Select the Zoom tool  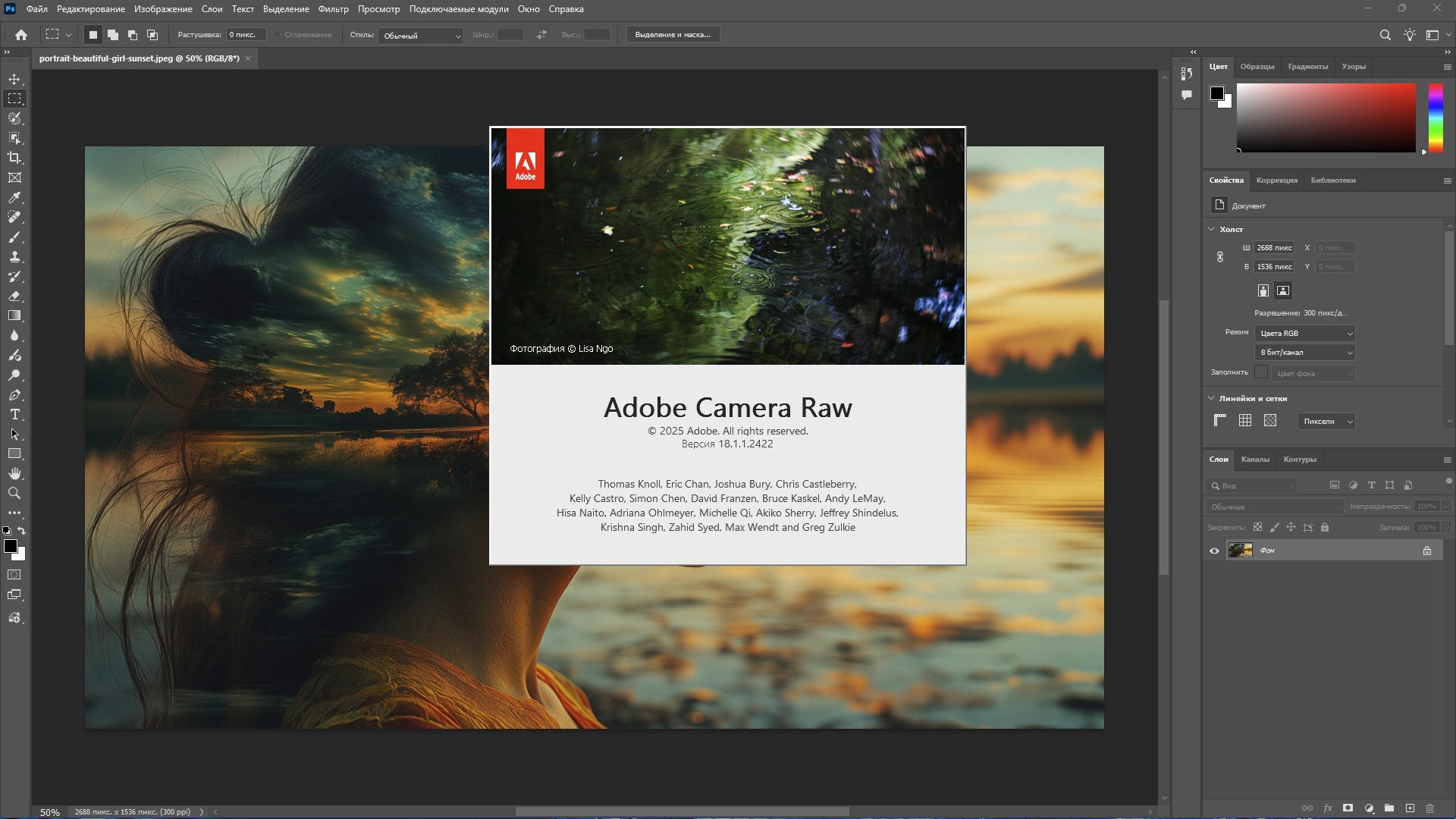[14, 493]
